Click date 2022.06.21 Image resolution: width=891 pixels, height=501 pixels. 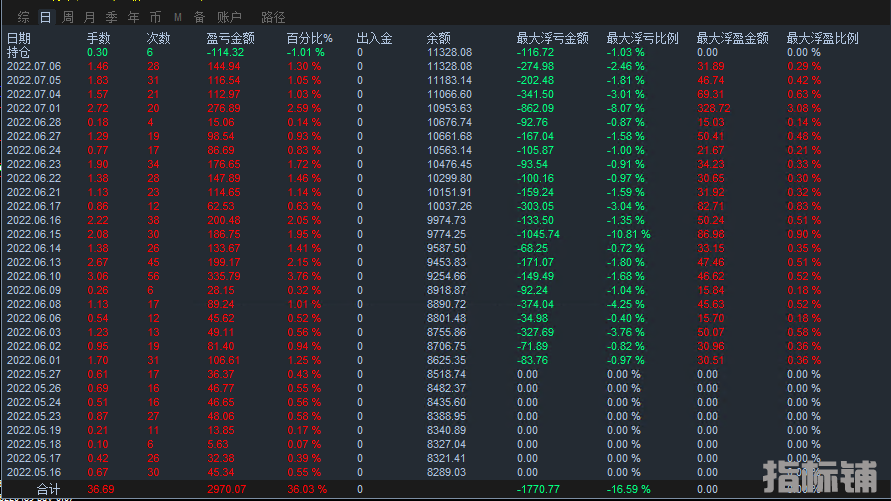34,193
